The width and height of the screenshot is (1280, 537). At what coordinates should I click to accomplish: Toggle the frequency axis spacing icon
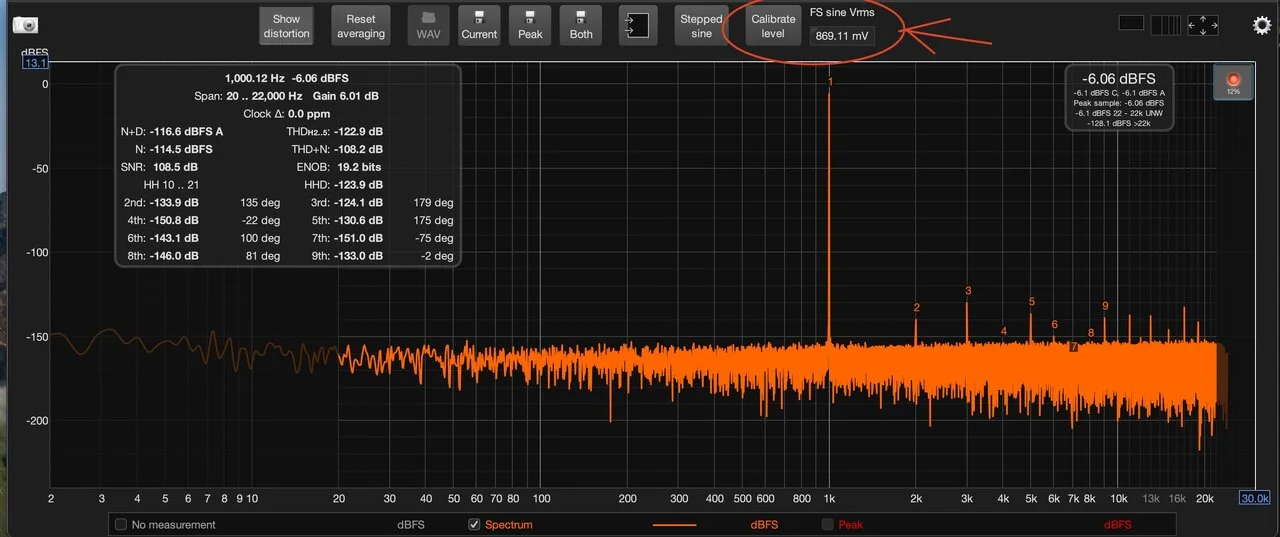1165,25
